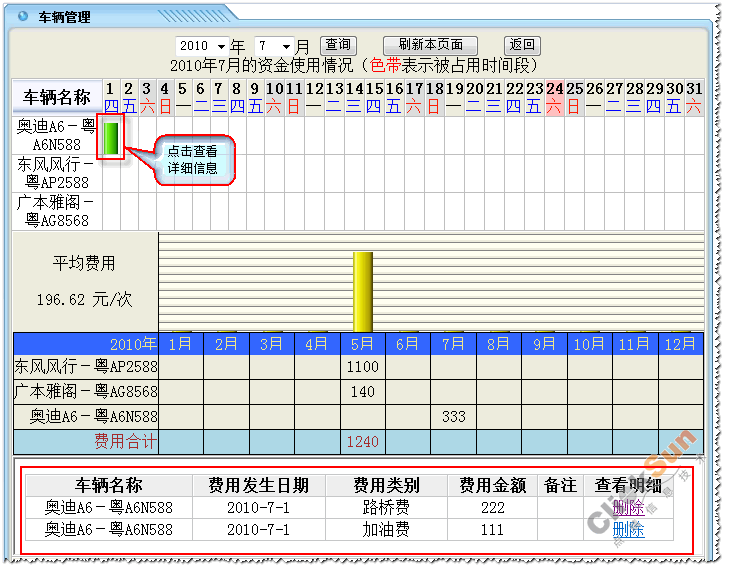Click the 9月 column header
730x572 pixels.
[544, 344]
